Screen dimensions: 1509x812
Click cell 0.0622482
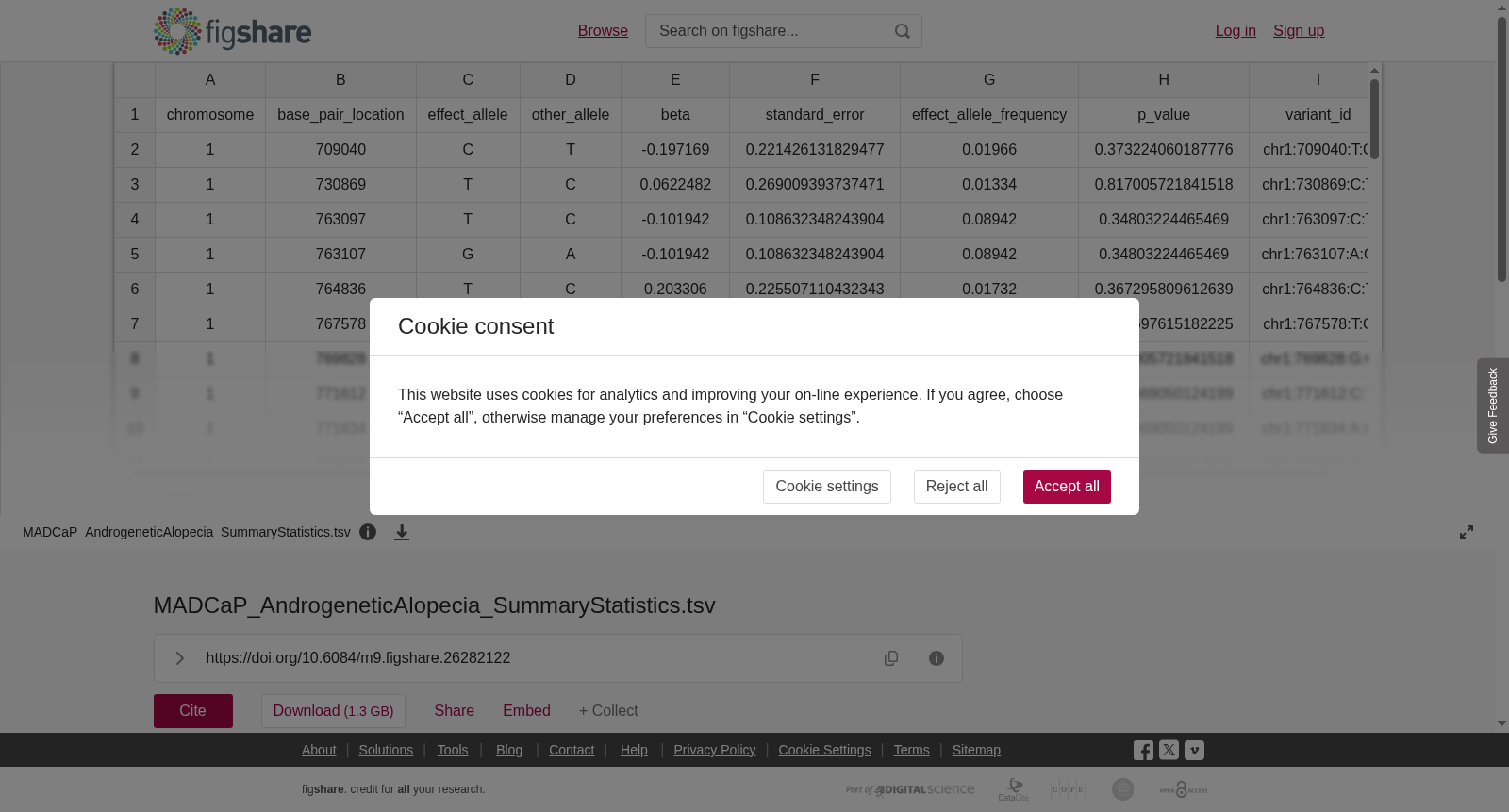675,185
